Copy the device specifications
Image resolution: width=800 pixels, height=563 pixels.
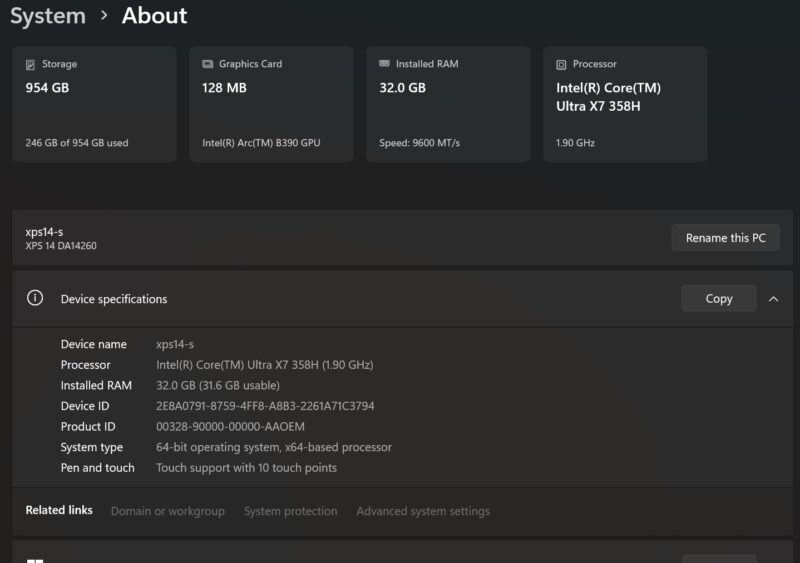[719, 298]
